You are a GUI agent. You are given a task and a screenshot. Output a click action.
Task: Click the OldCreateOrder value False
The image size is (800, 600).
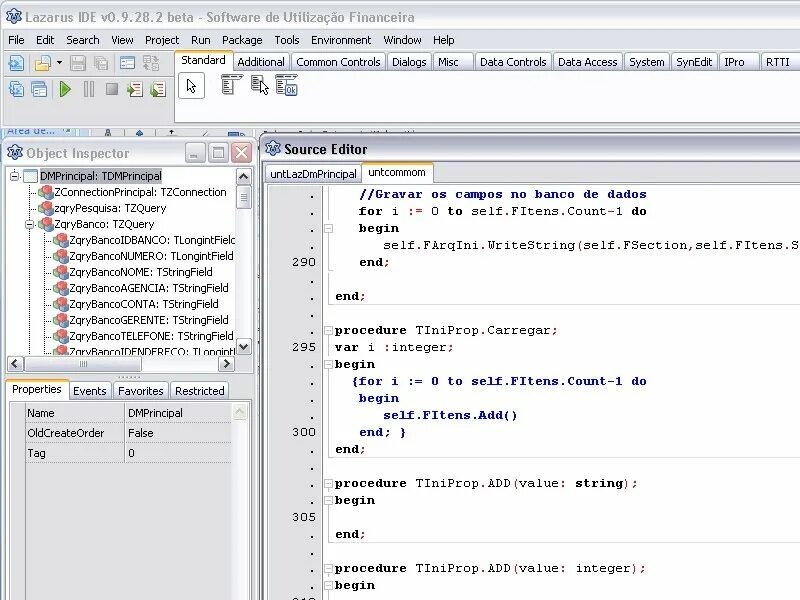pos(178,433)
